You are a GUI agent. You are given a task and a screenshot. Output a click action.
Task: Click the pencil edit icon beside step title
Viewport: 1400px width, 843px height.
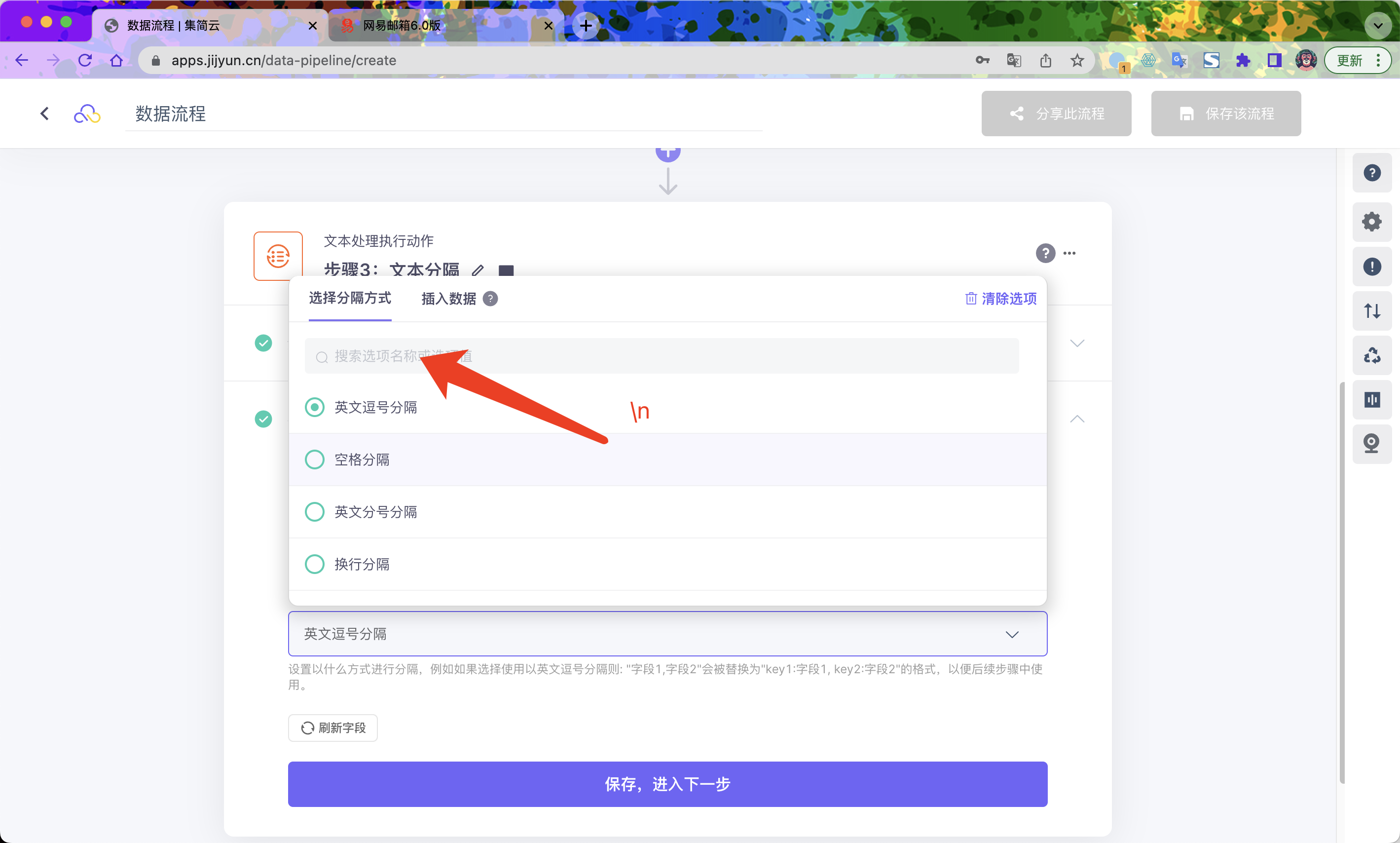coord(478,270)
